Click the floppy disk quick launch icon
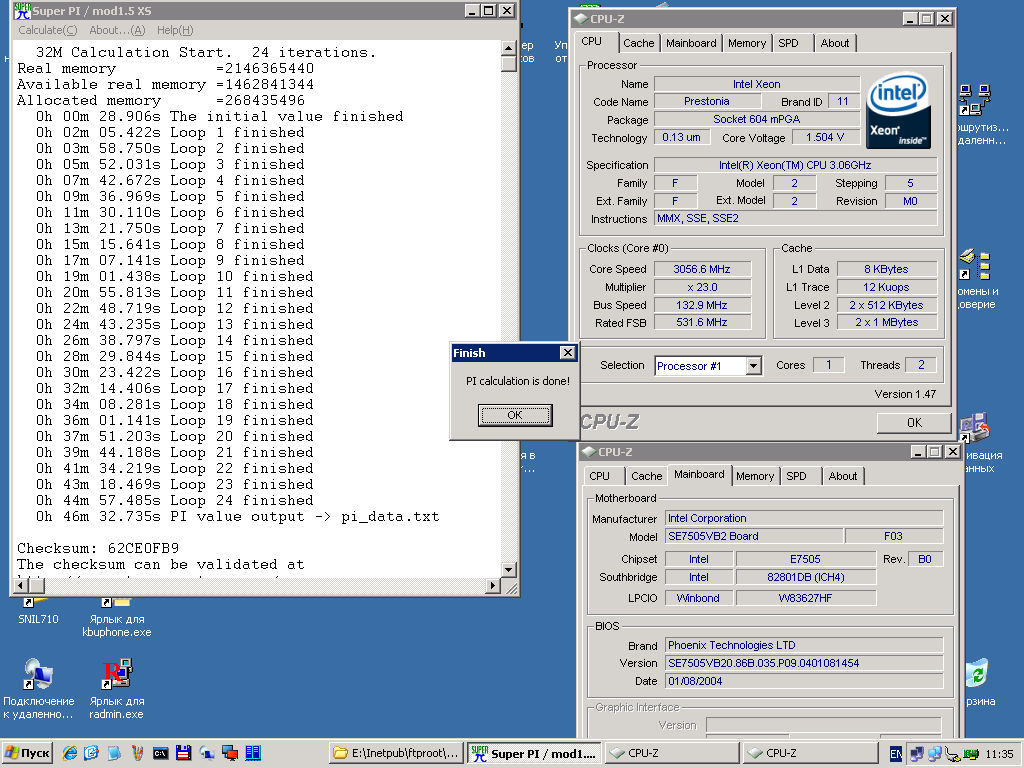This screenshot has height=768, width=1024. pos(184,753)
